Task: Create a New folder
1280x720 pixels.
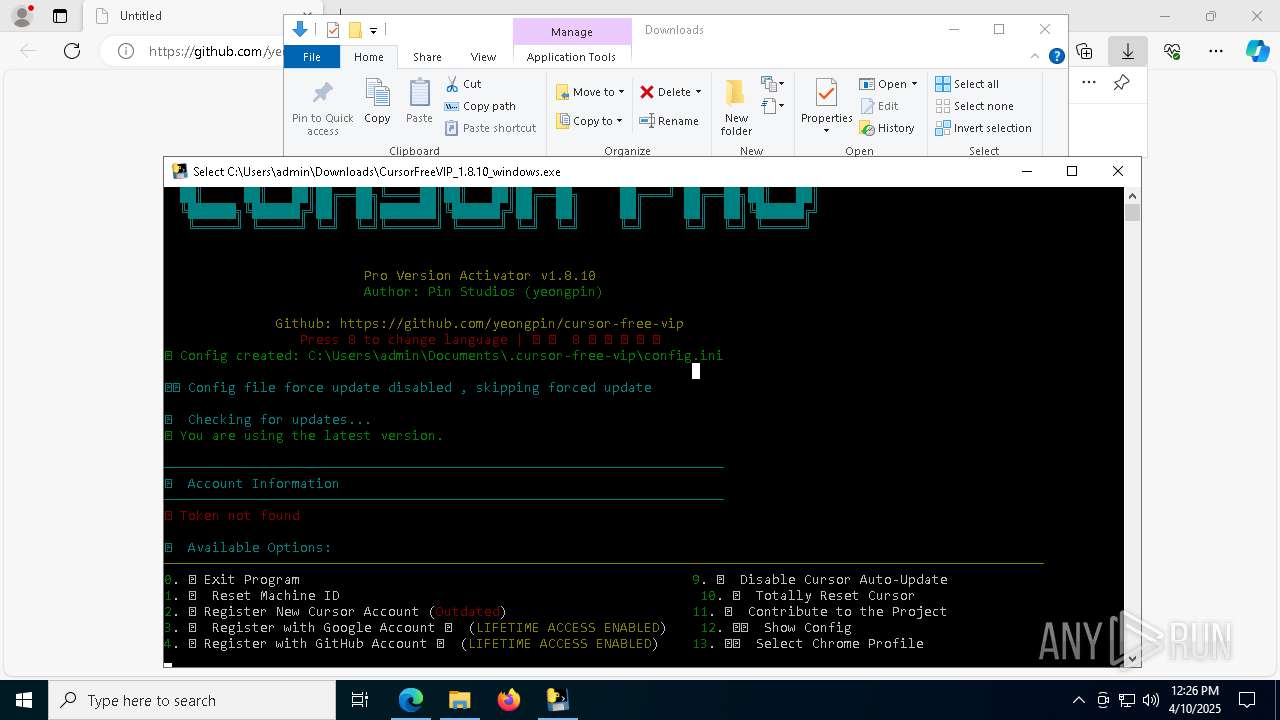Action: click(736, 107)
